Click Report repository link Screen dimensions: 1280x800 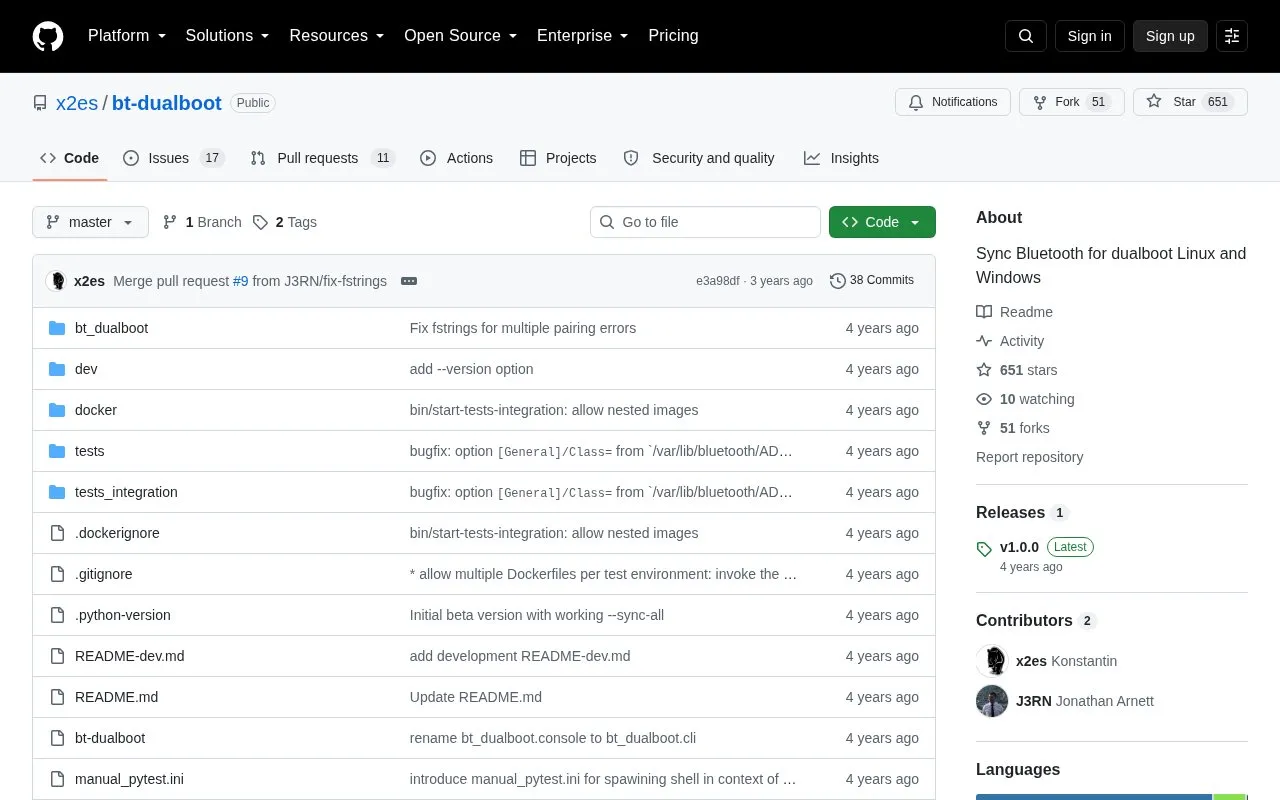point(1029,457)
